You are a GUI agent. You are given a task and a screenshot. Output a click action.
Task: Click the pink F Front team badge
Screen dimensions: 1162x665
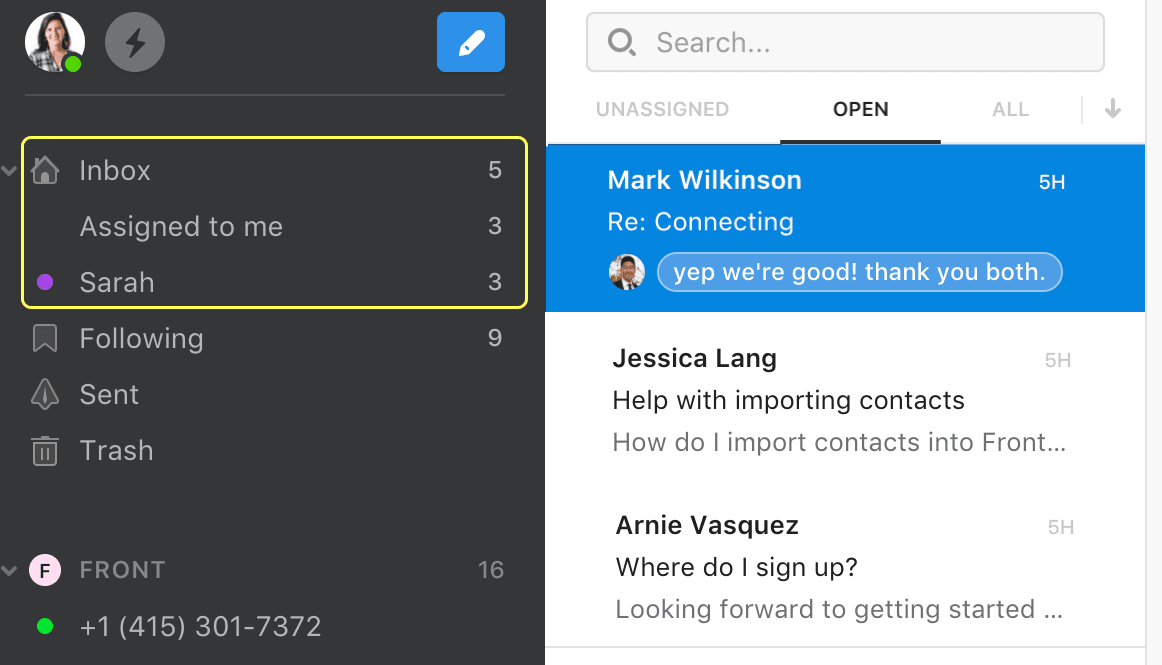45,570
